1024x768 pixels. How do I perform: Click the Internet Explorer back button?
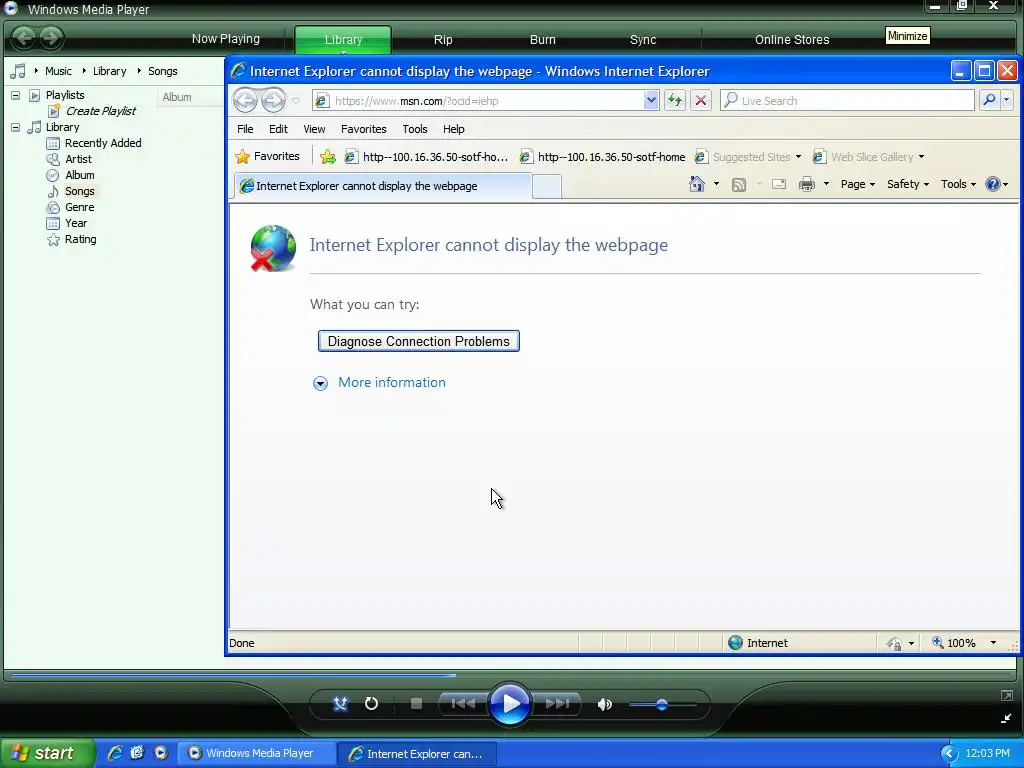pyautogui.click(x=246, y=101)
